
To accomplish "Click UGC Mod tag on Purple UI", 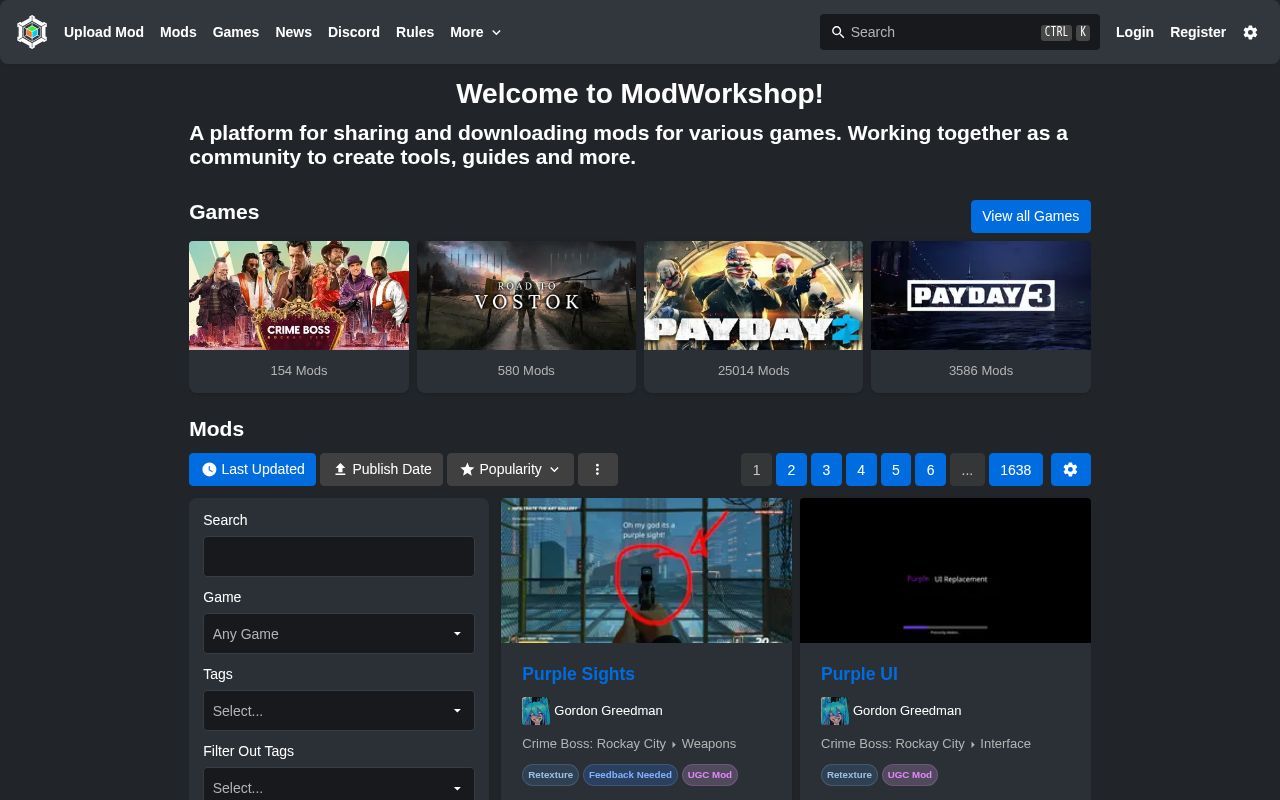I will pos(909,775).
